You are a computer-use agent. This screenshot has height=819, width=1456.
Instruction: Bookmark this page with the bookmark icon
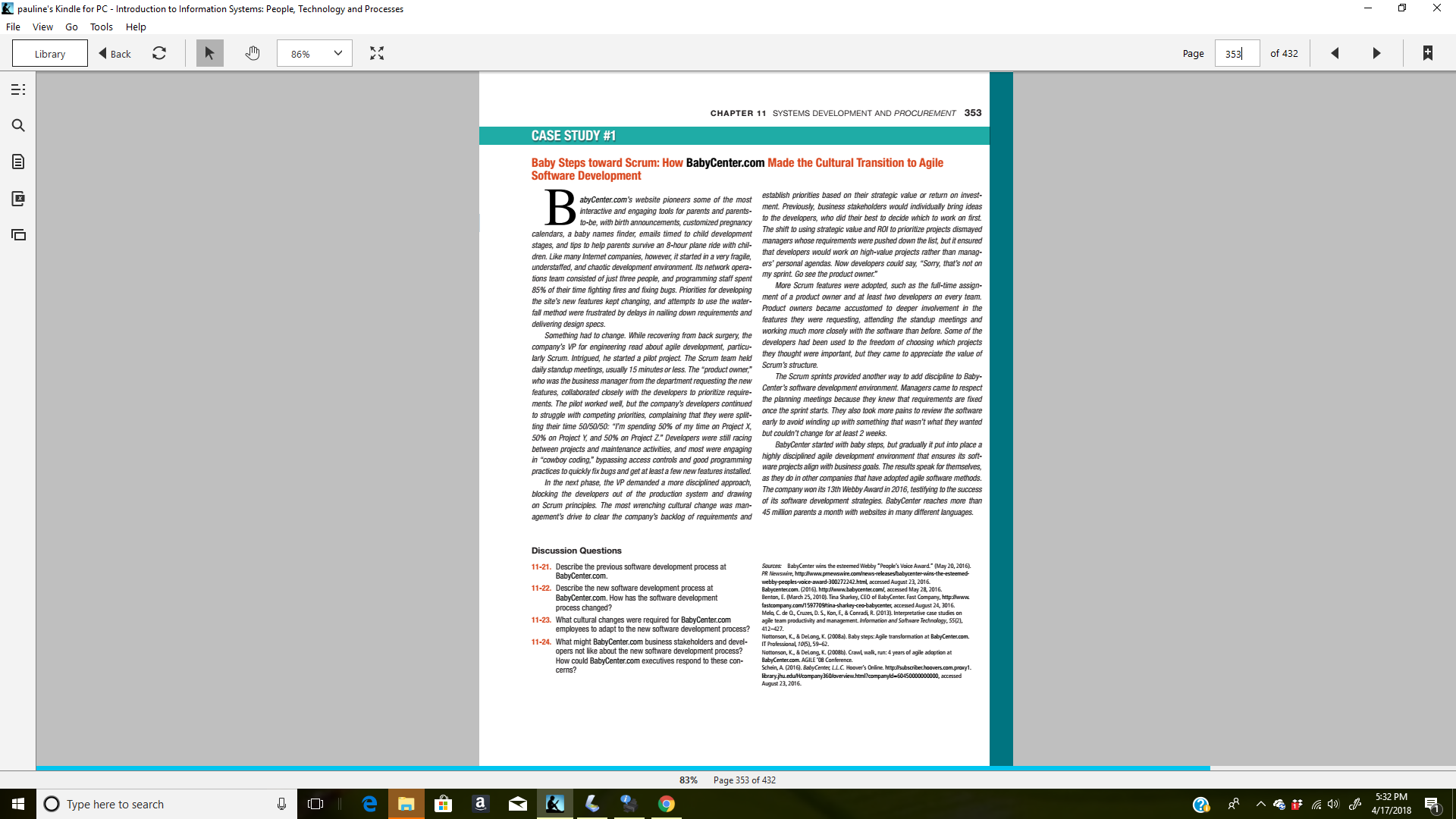tap(1427, 53)
